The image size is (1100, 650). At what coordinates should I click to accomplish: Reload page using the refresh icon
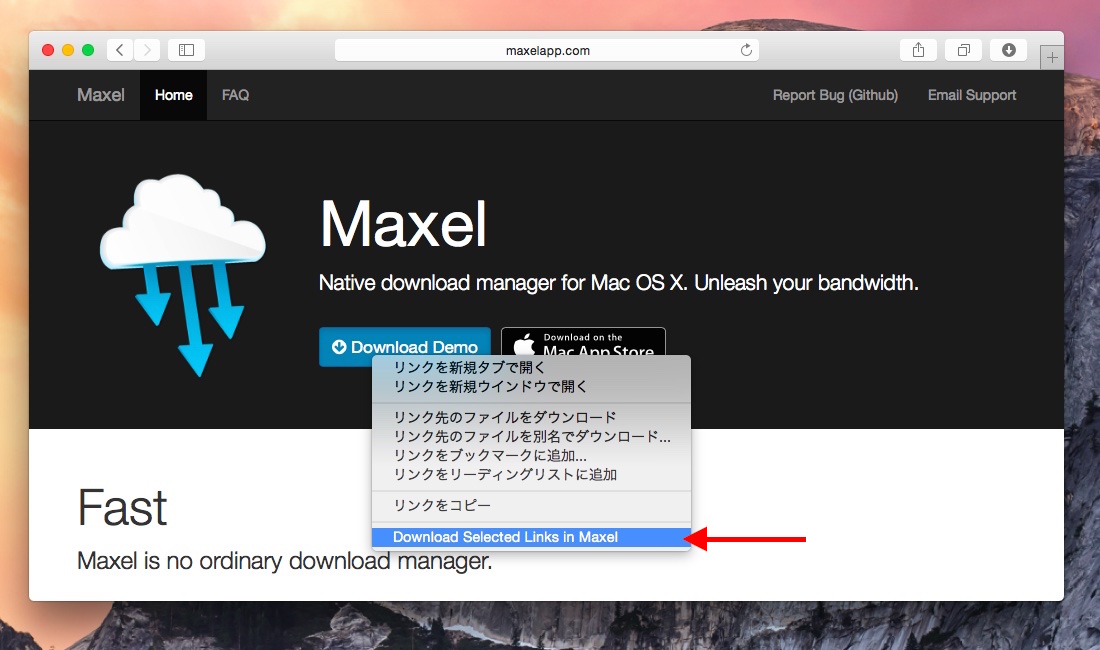coord(746,50)
